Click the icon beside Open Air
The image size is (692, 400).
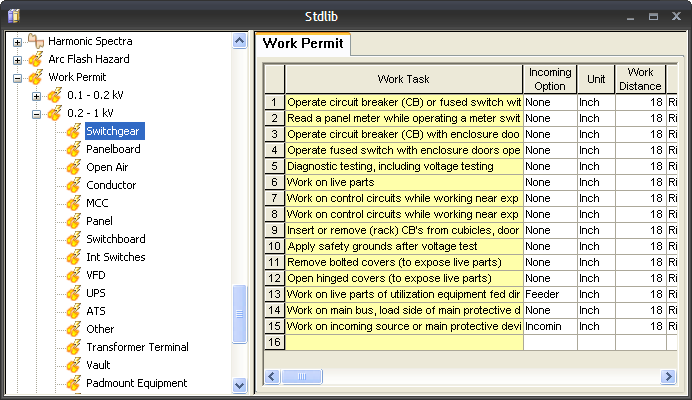click(x=74, y=167)
